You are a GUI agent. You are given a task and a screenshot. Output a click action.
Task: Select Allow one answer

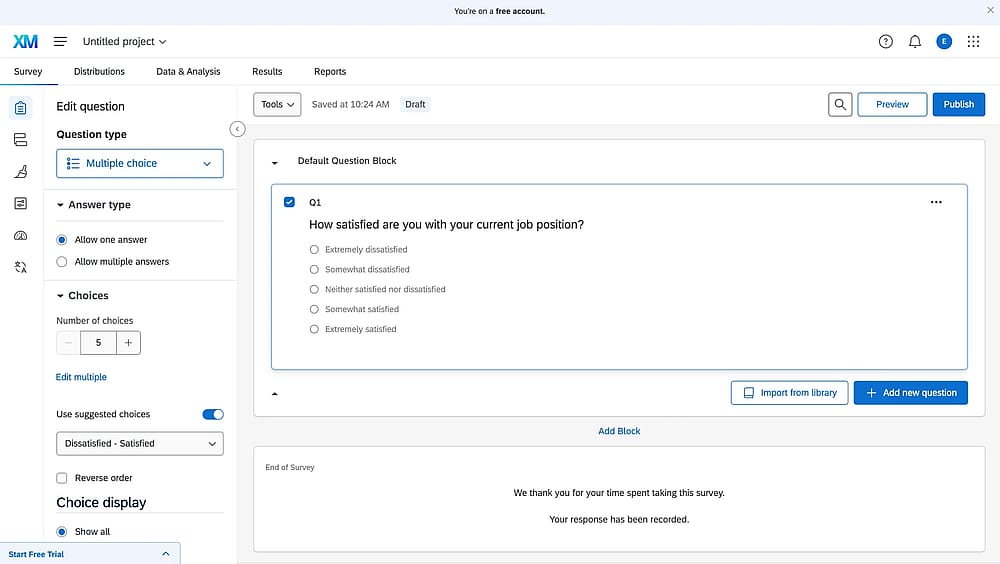point(62,240)
